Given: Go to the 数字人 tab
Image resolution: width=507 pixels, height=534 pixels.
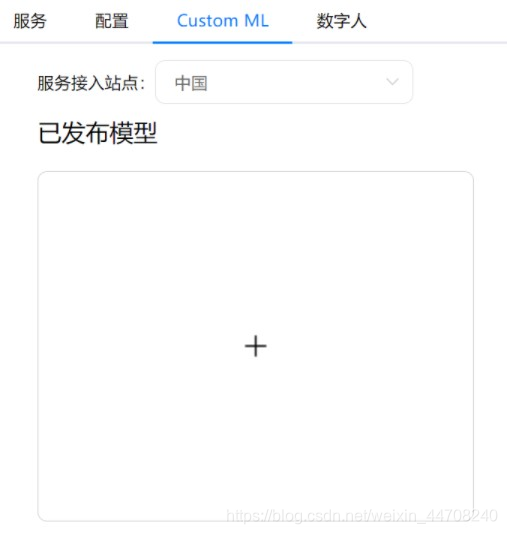Looking at the screenshot, I should click(x=342, y=21).
